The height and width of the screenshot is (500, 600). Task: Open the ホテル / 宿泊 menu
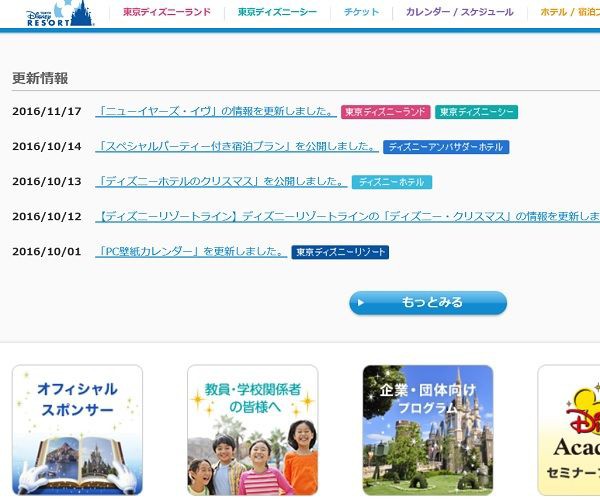570,12
